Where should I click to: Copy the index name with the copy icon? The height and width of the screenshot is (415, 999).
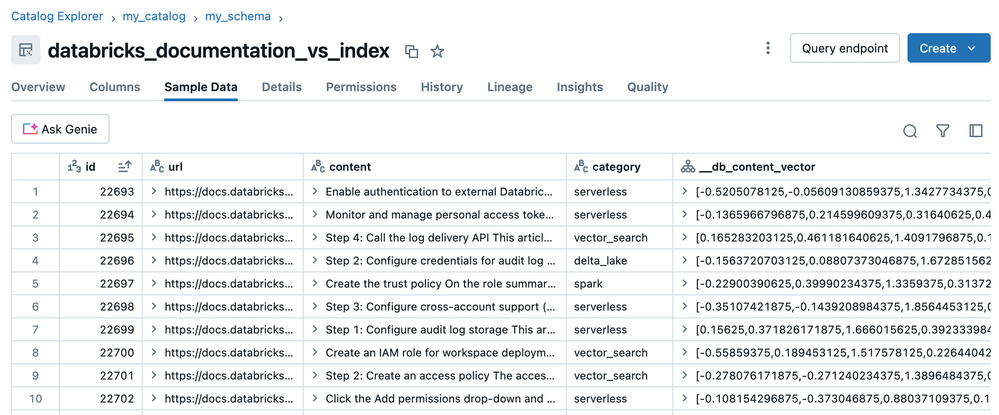point(412,52)
